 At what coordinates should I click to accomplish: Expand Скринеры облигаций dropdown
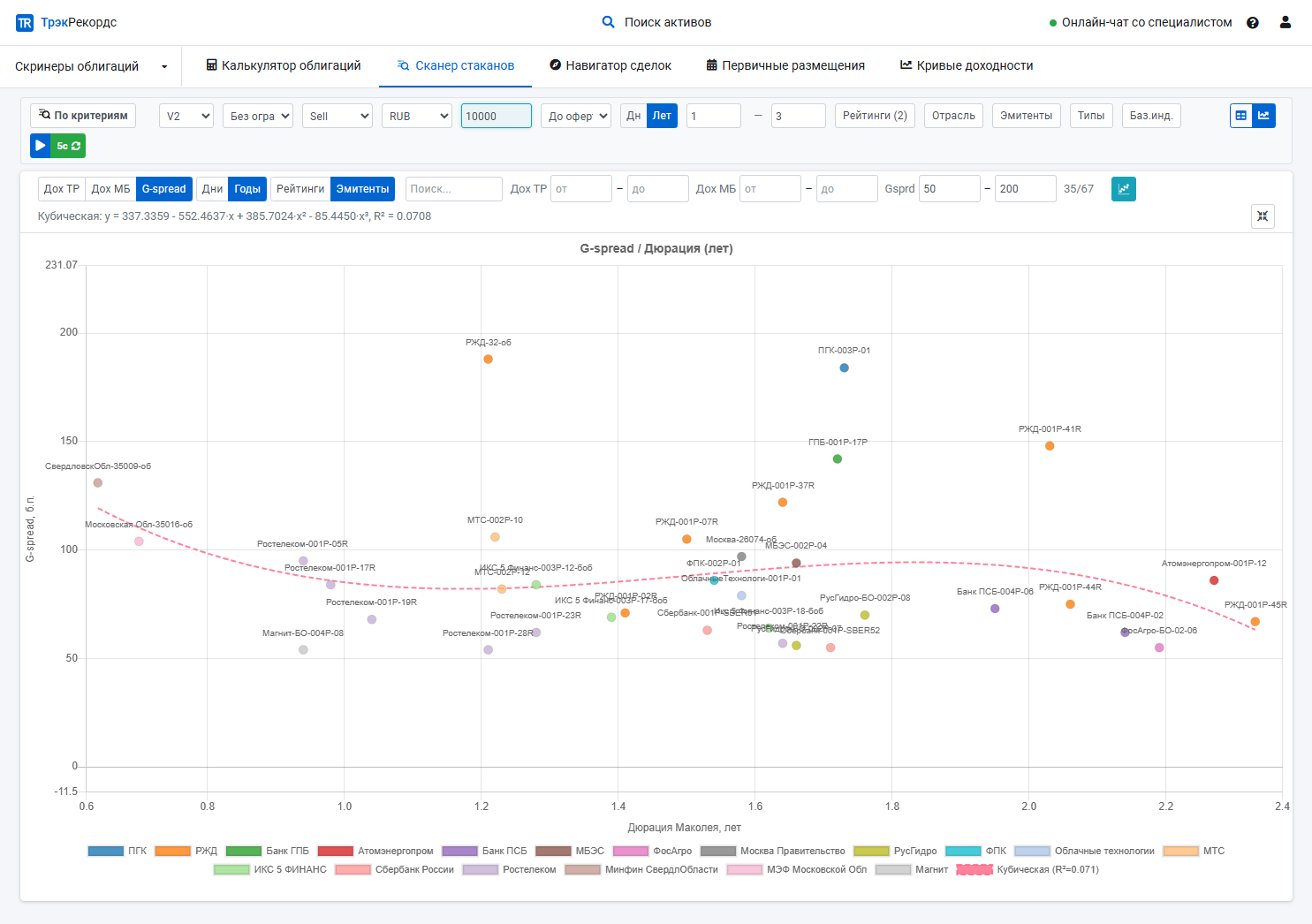click(x=91, y=66)
